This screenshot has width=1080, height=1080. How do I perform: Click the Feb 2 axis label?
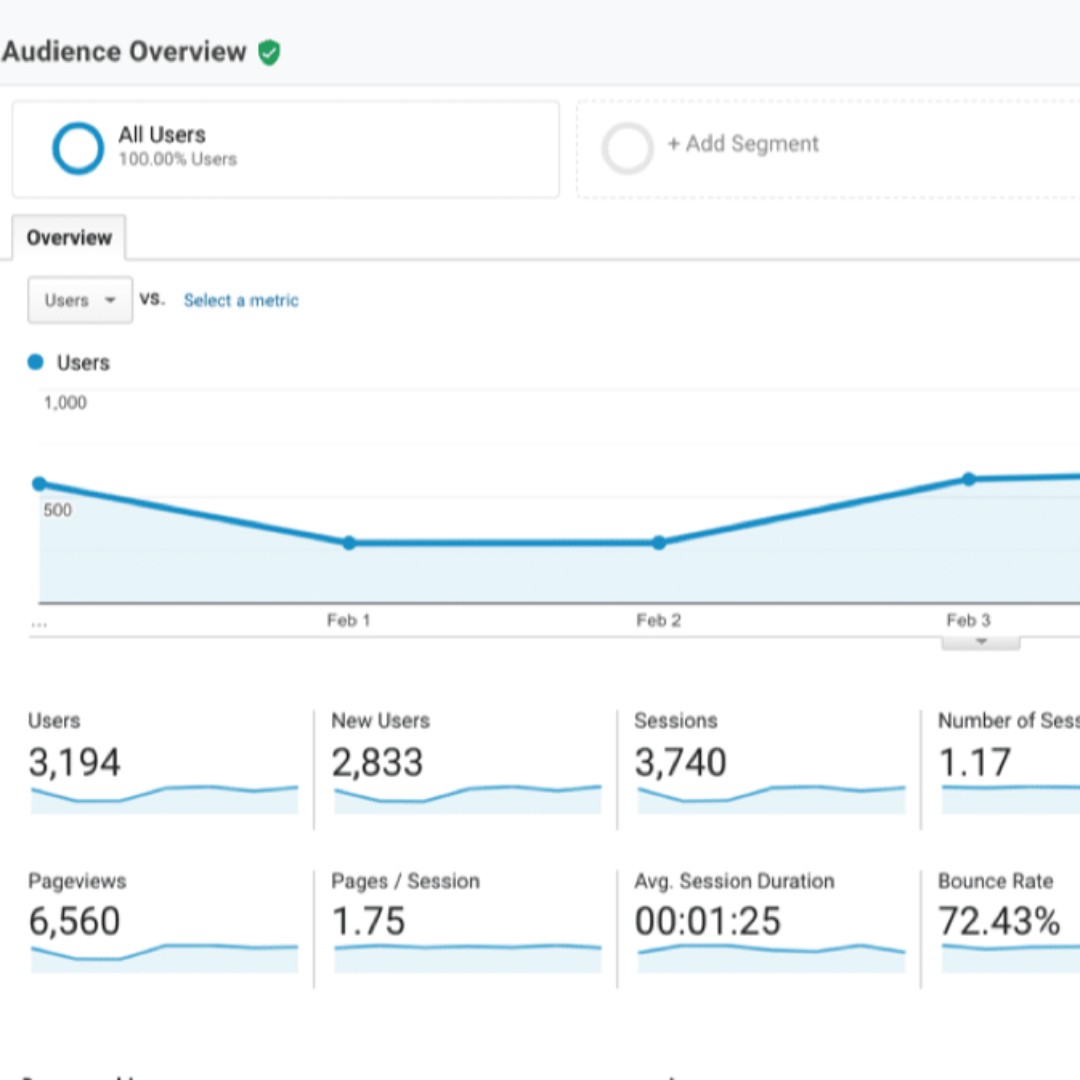[x=658, y=621]
